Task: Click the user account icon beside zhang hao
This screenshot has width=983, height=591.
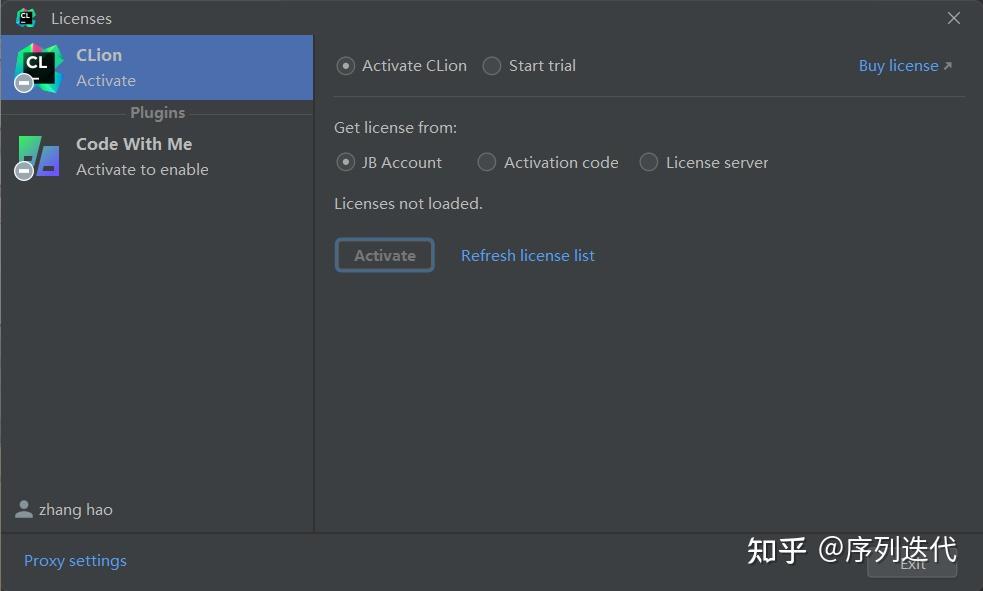Action: 24,509
